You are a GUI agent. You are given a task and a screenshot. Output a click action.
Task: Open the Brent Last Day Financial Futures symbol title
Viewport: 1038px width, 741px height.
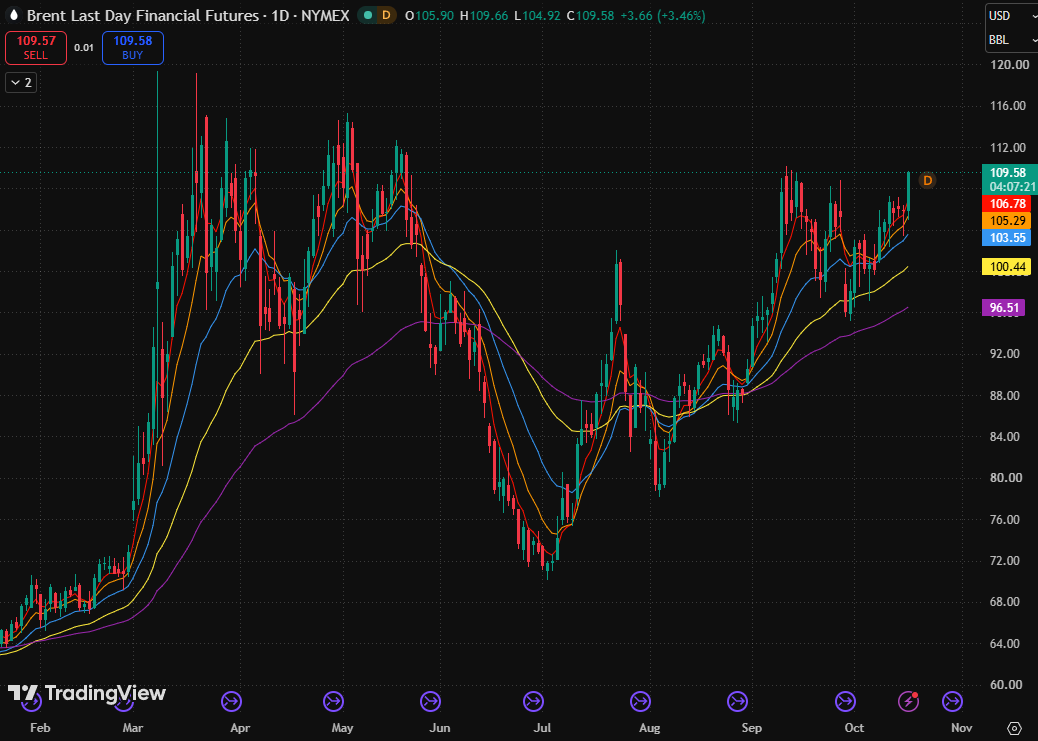188,15
